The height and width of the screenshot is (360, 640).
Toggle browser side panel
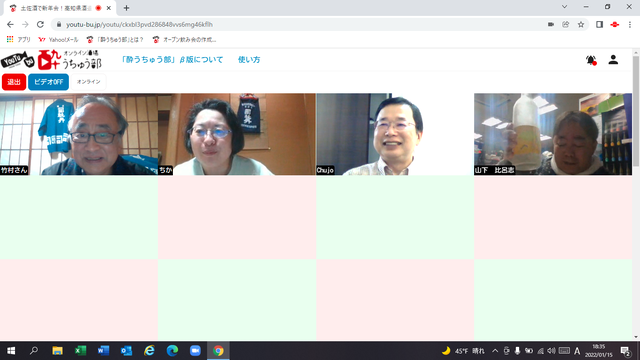[599, 24]
